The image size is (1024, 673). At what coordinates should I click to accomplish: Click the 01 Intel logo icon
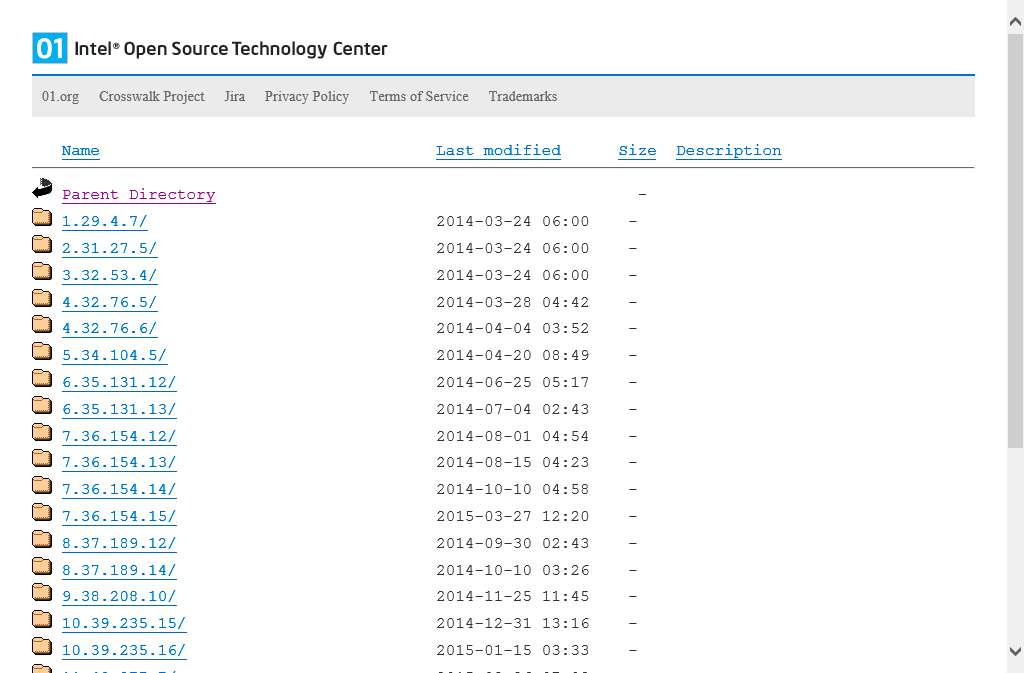coord(50,48)
